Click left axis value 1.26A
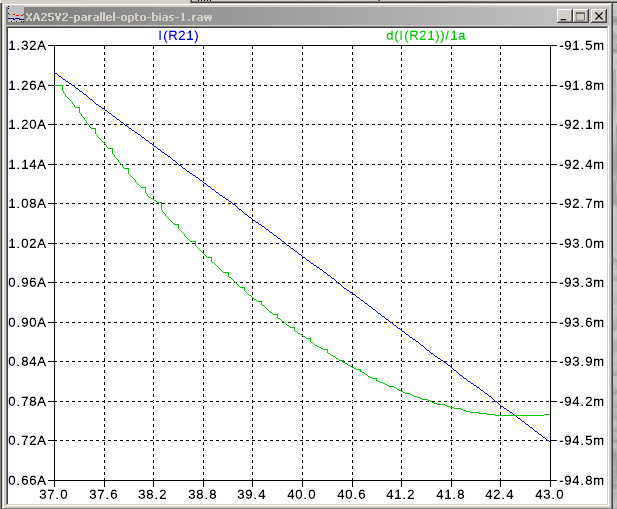The image size is (617, 509). (x=27, y=85)
